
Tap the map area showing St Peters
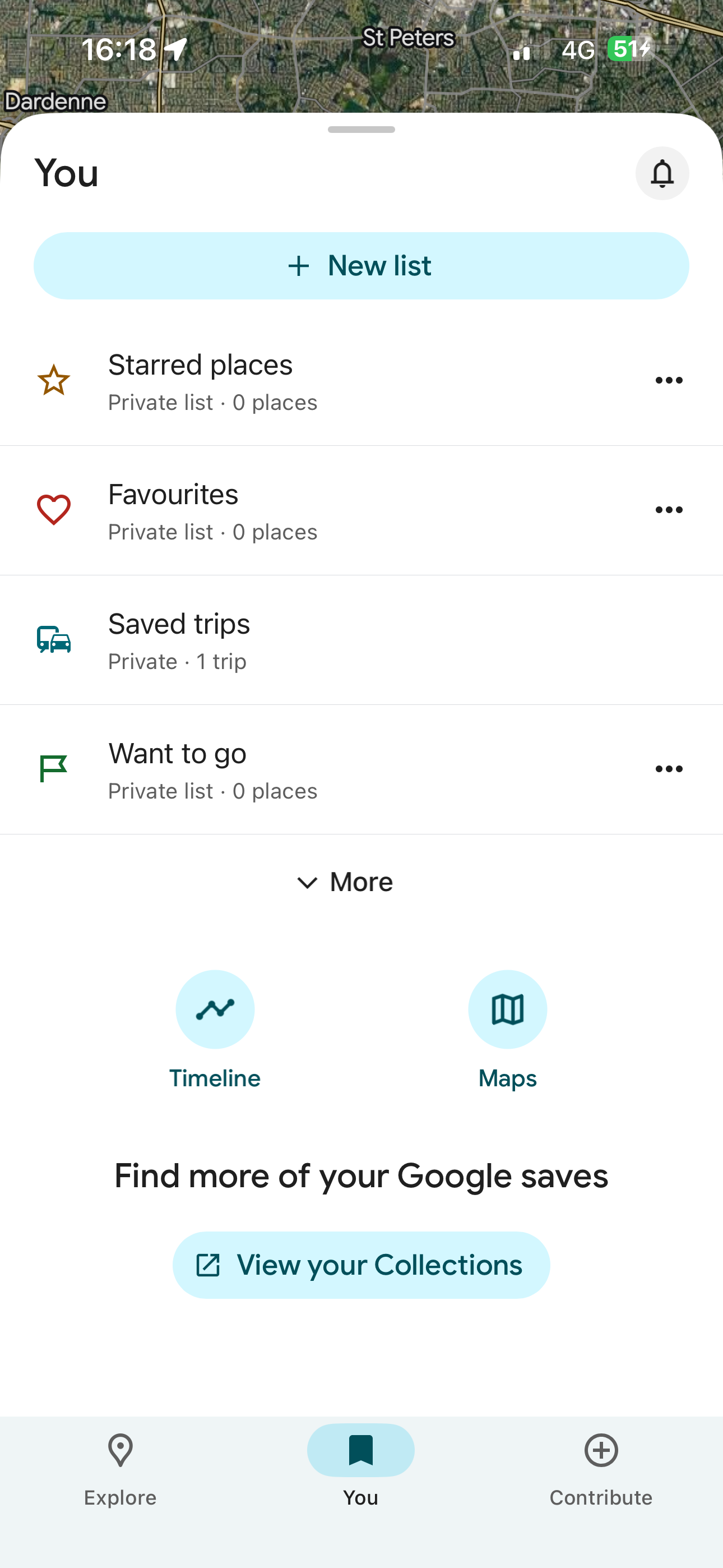point(408,38)
